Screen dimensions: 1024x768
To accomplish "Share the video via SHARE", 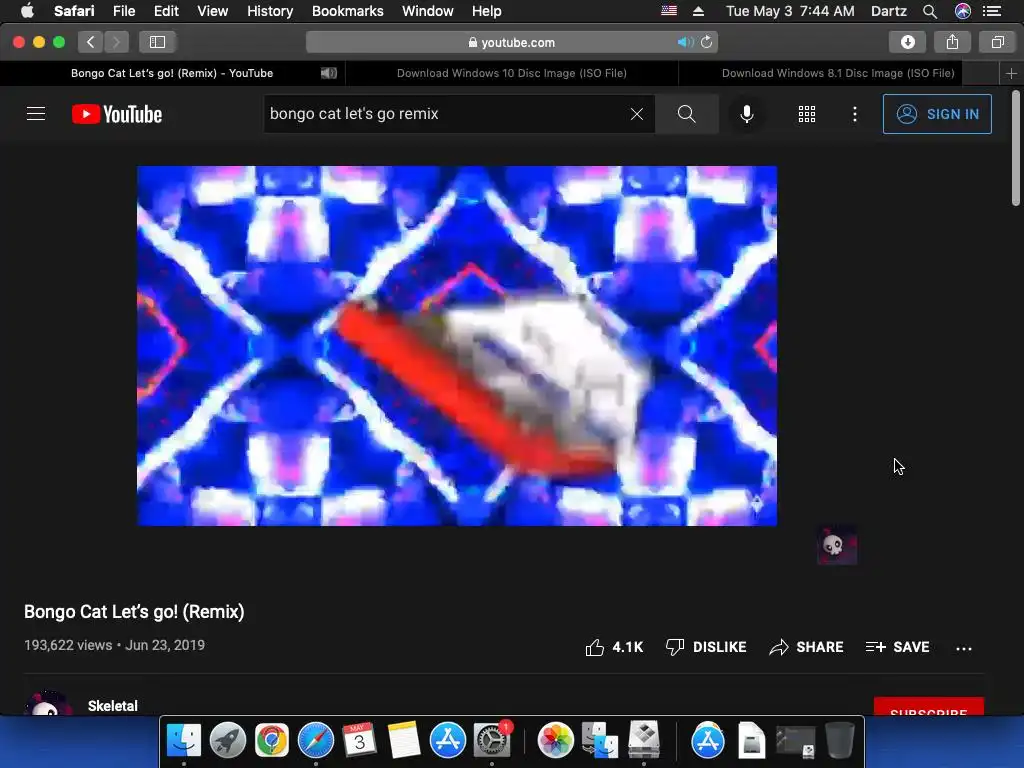I will (x=806, y=647).
